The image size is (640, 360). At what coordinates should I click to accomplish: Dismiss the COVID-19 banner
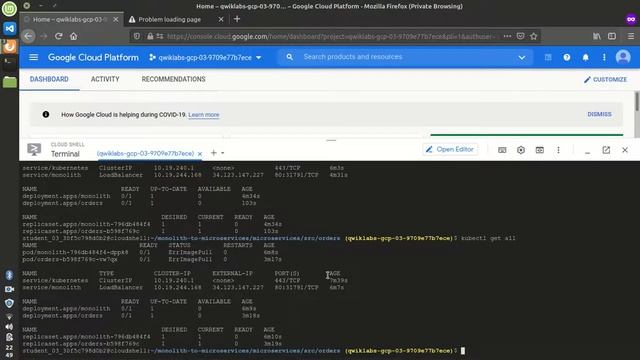pyautogui.click(x=599, y=114)
